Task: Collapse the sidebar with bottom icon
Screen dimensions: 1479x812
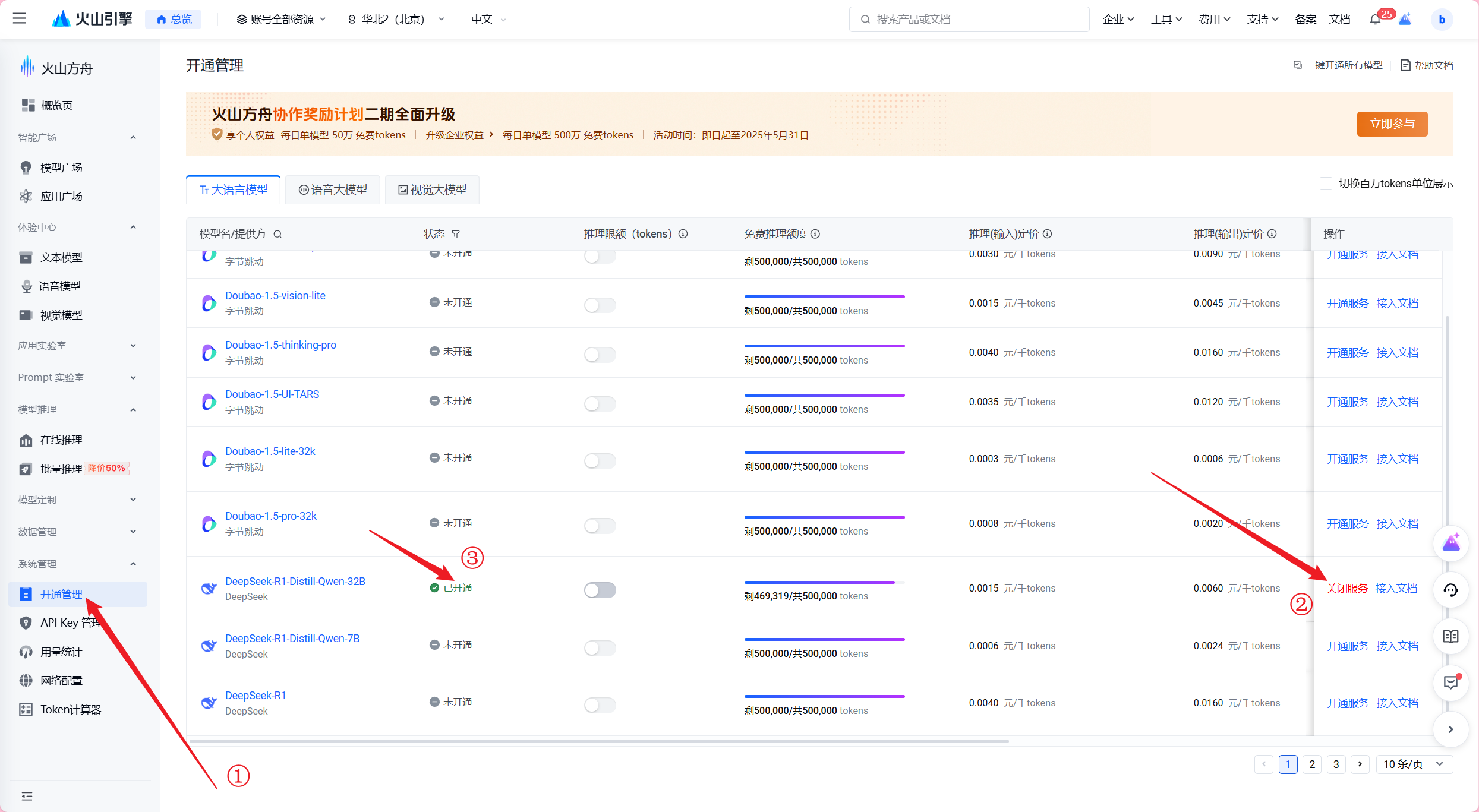Action: click(27, 796)
